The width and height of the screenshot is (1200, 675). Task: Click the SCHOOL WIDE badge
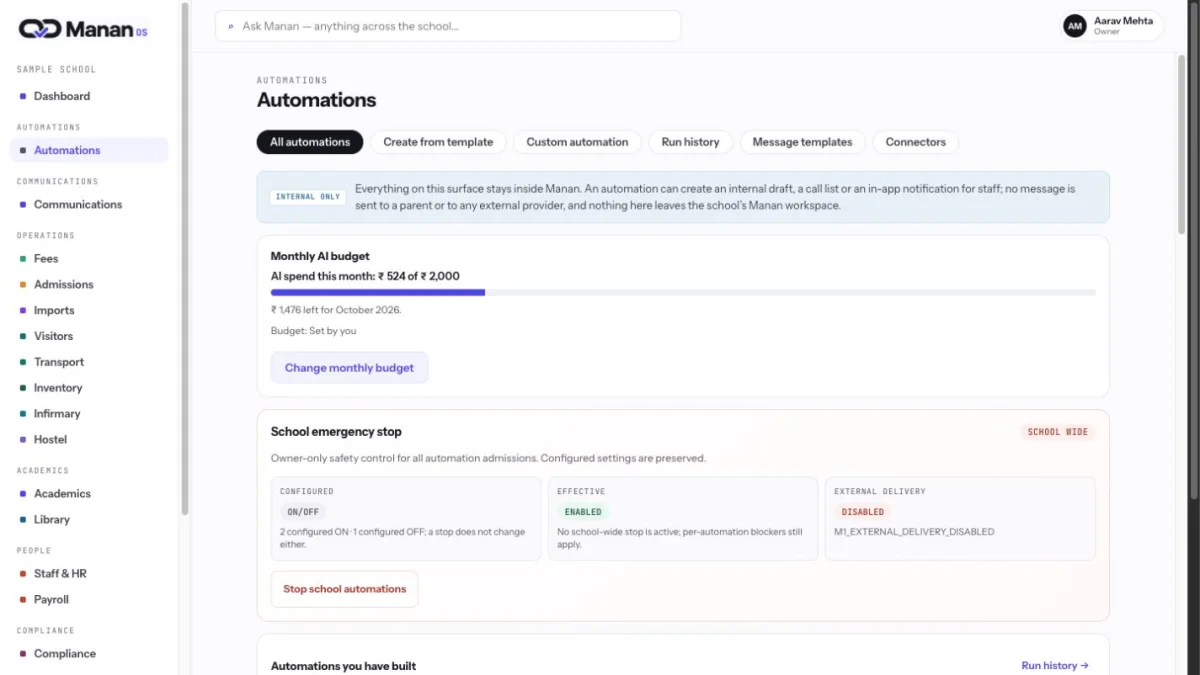pos(1058,432)
